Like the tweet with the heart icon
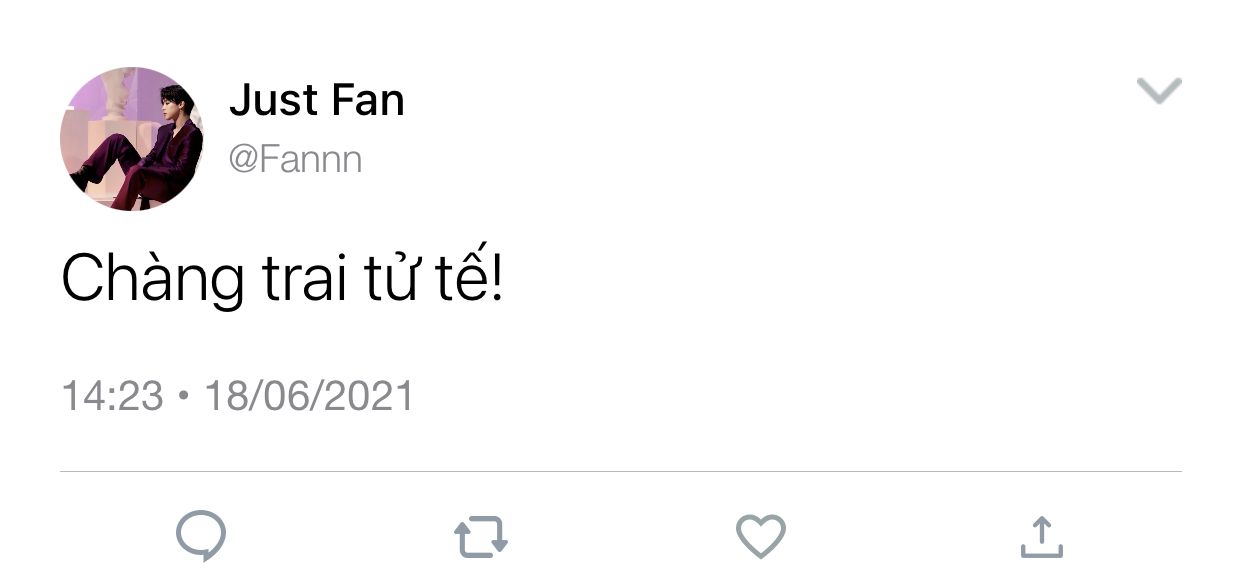 click(761, 537)
